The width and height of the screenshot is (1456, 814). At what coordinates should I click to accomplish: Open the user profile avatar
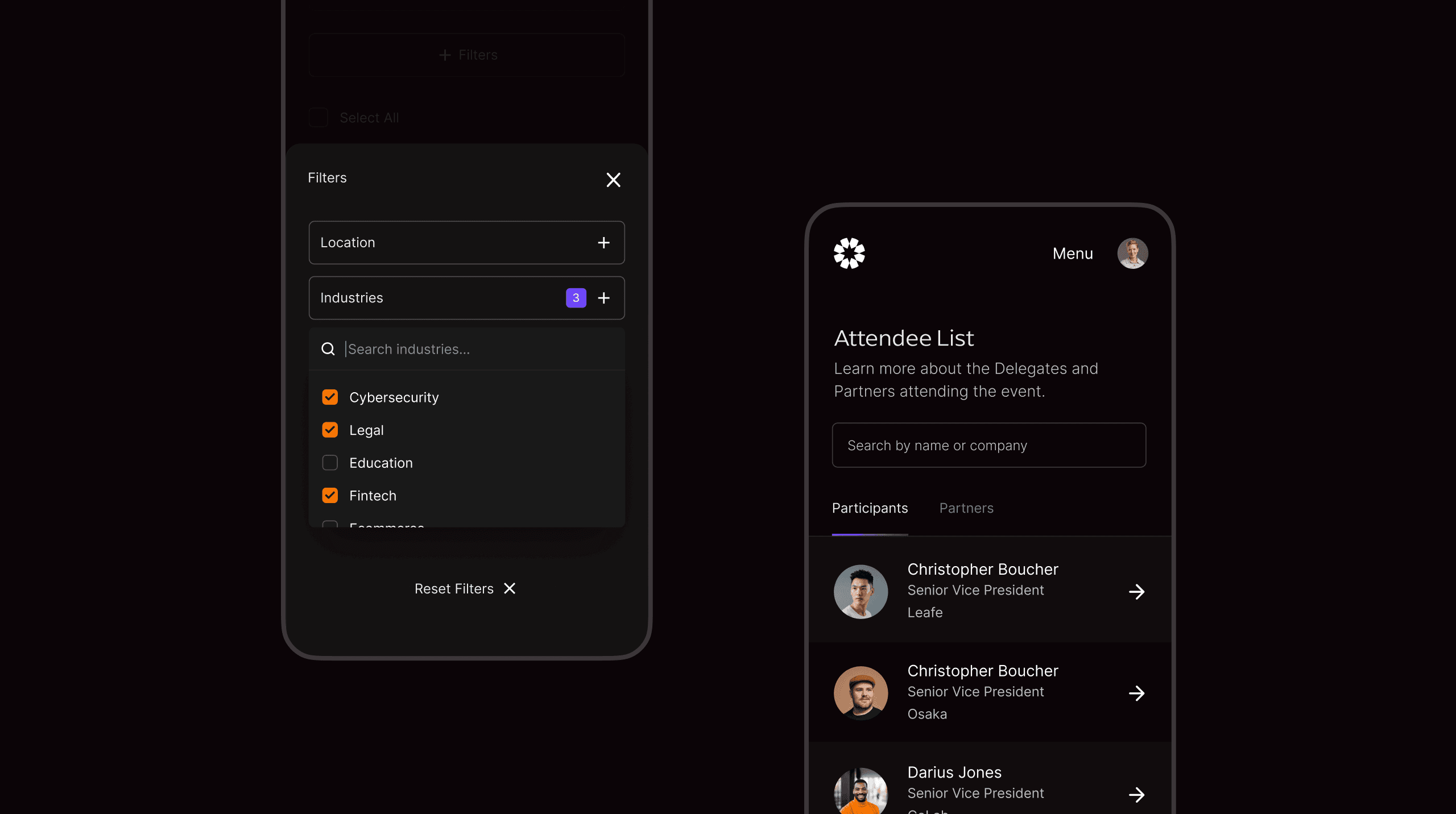[1132, 254]
